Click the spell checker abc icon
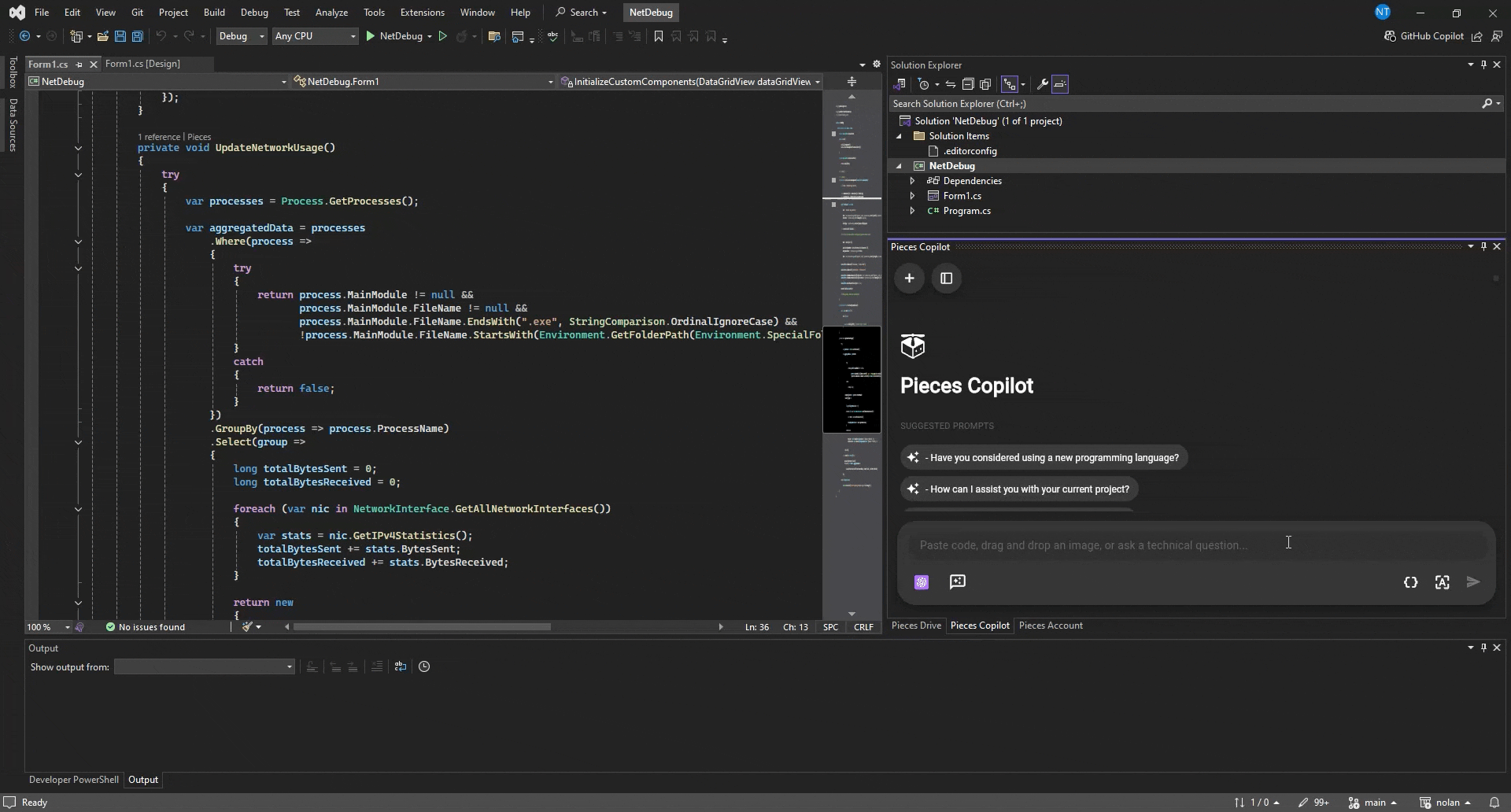Image resolution: width=1511 pixels, height=812 pixels. (553, 36)
